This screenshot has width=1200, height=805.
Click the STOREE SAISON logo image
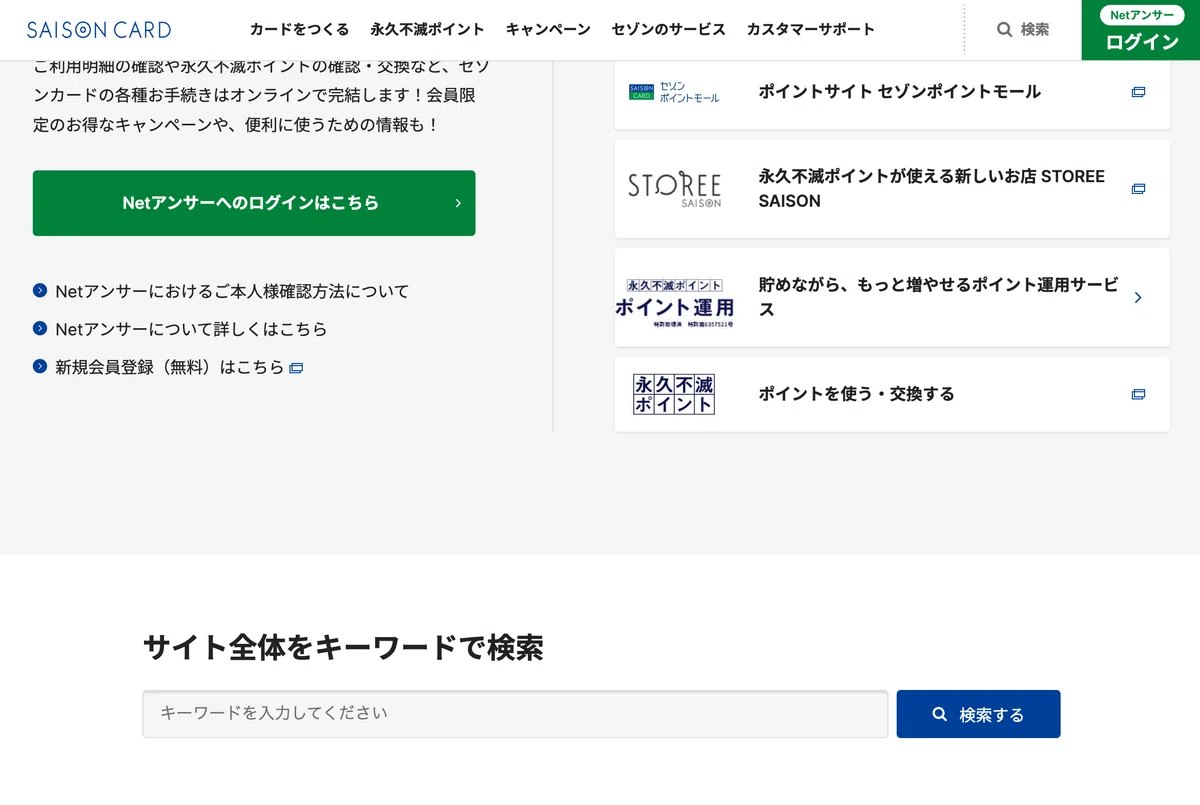(x=674, y=189)
